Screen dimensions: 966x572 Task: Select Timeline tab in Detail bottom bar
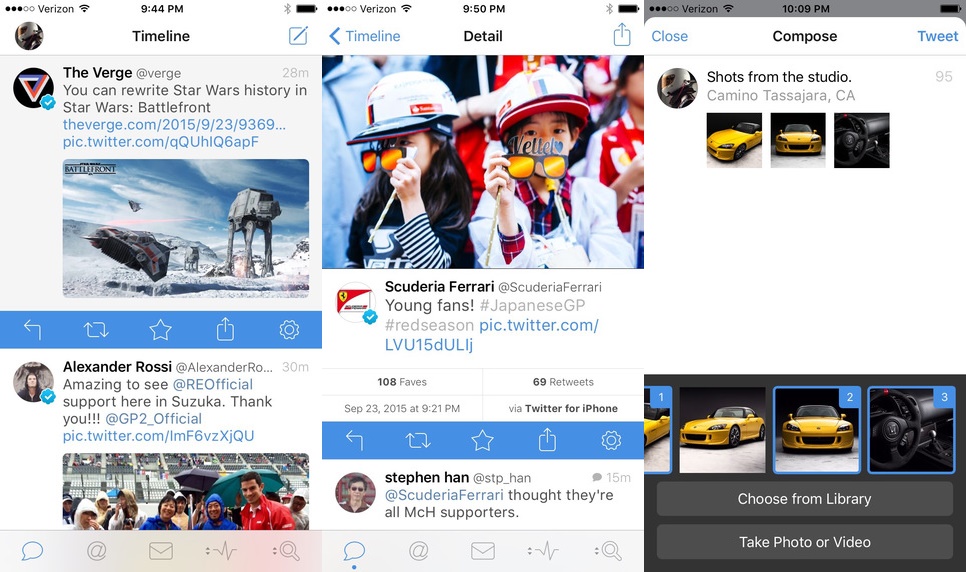pos(354,550)
